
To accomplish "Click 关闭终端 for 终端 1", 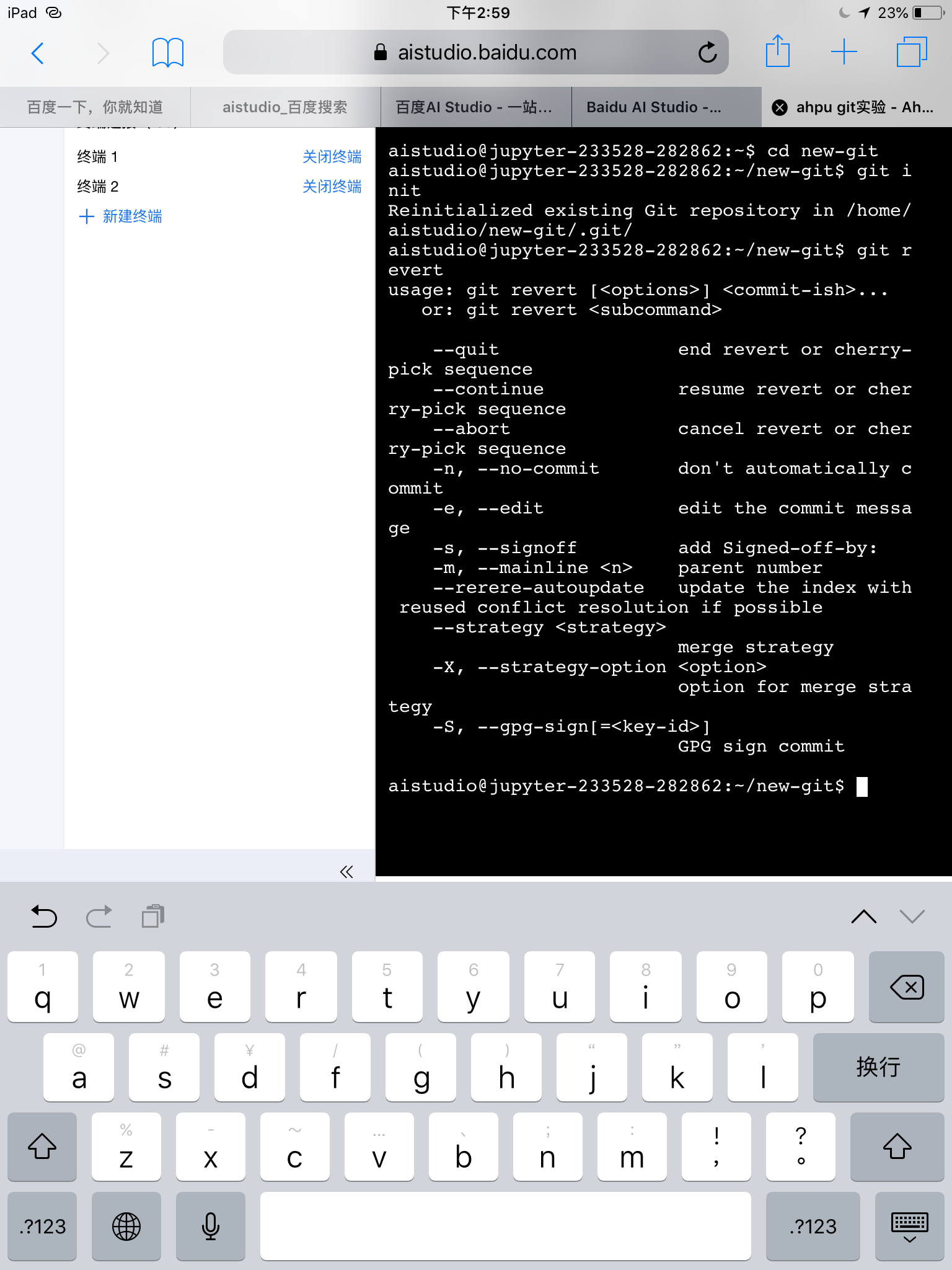I will click(x=332, y=157).
